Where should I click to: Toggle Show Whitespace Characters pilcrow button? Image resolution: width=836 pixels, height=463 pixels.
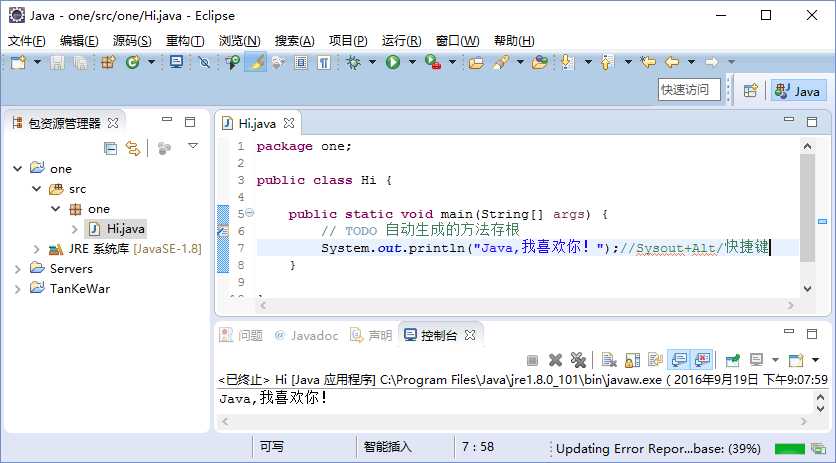coord(324,62)
